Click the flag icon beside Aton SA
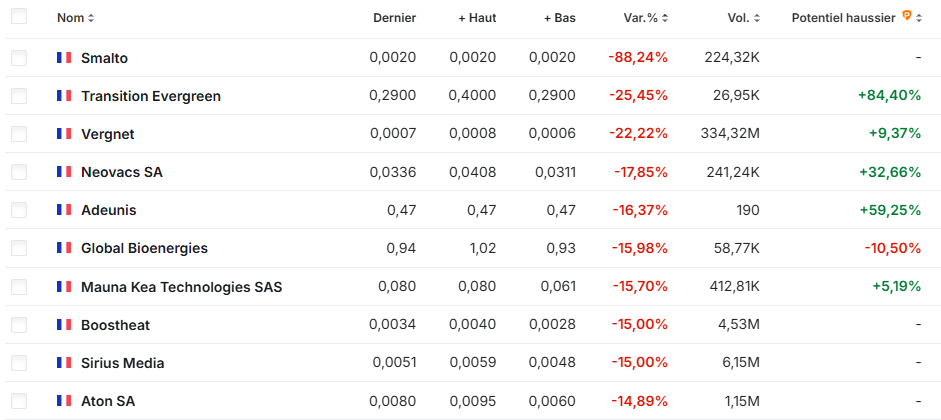Image resolution: width=941 pixels, height=420 pixels. pos(64,401)
